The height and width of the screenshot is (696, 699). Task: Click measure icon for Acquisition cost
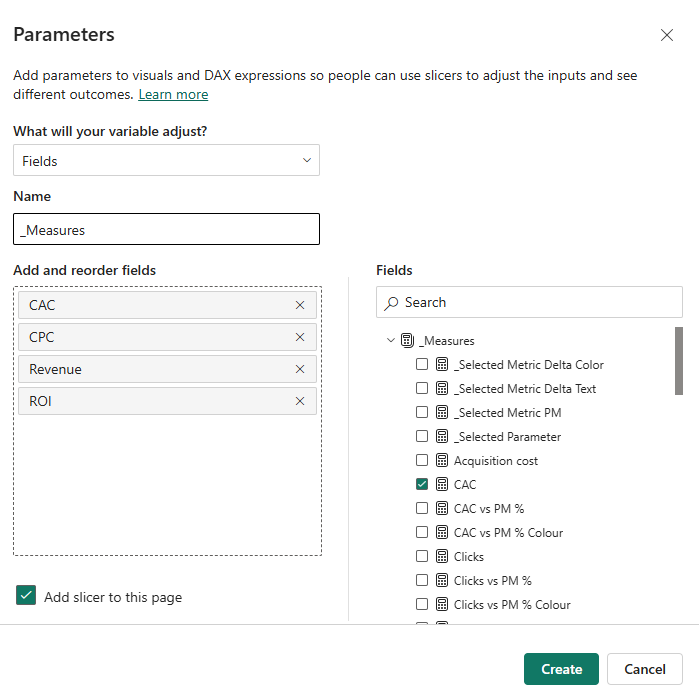(x=442, y=460)
